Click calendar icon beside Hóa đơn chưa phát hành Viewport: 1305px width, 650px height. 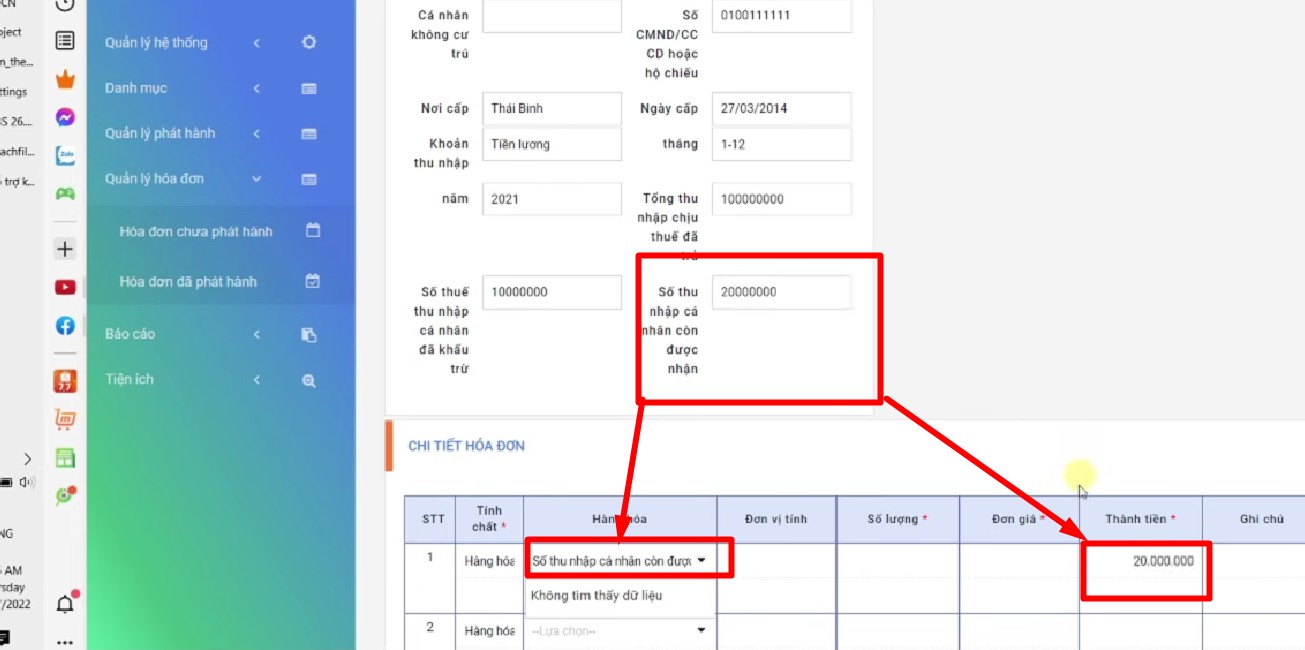click(x=313, y=230)
